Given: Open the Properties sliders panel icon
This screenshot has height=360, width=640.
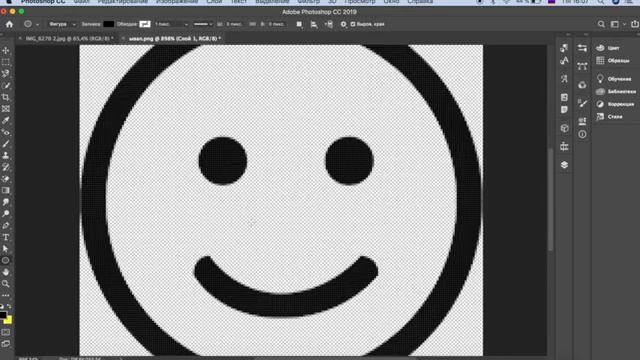Looking at the screenshot, I should (x=582, y=48).
